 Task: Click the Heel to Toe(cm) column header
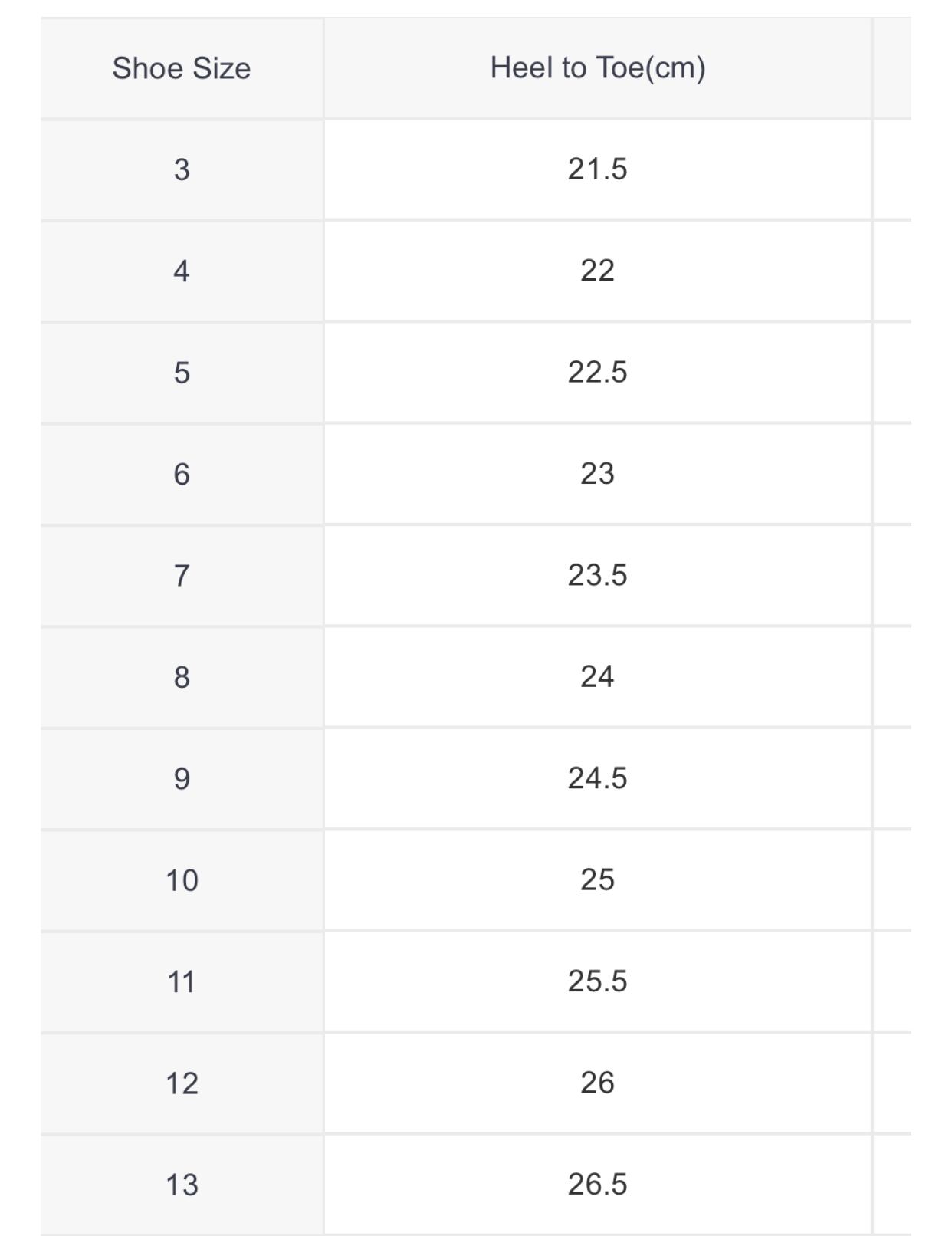tap(597, 68)
